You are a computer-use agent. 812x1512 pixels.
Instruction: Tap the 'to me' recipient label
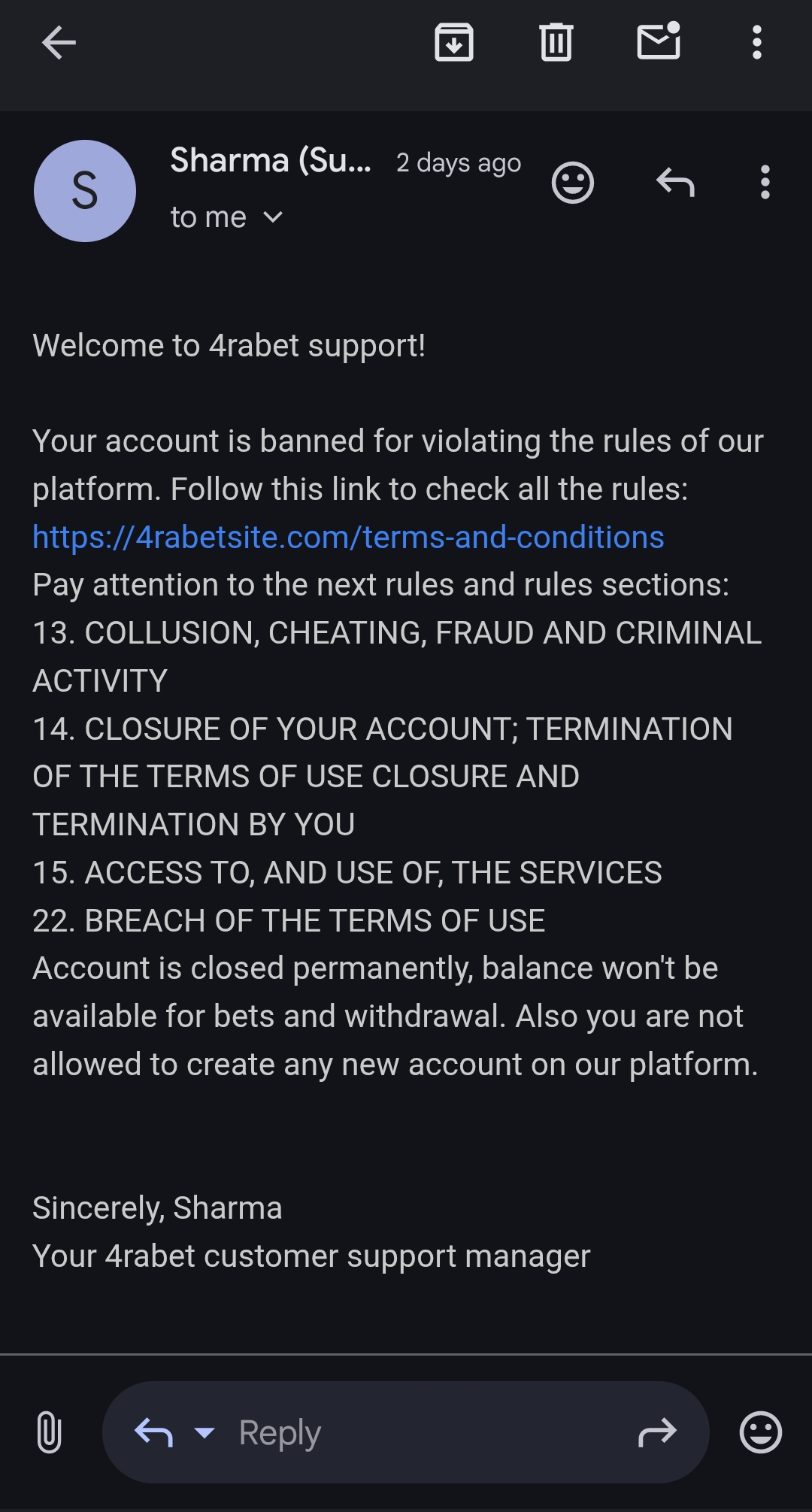tap(208, 217)
